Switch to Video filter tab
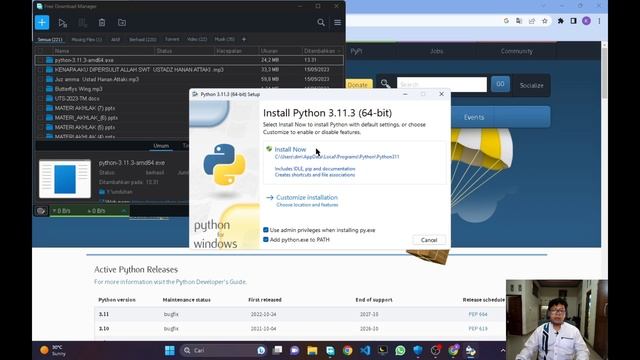The width and height of the screenshot is (640, 360). 197,40
